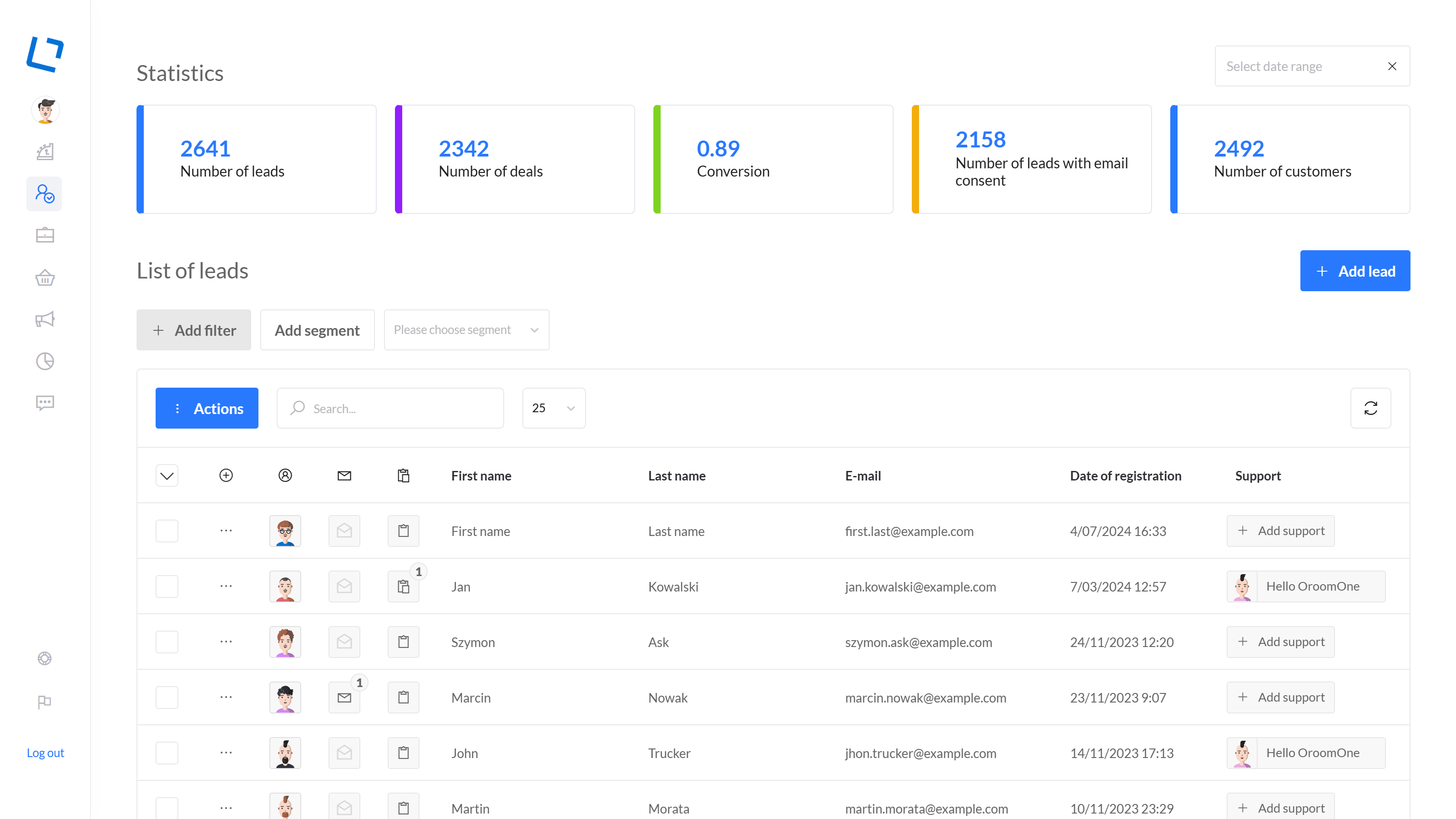The width and height of the screenshot is (1456, 819).
Task: Expand the Please choose segment dropdown
Action: click(466, 329)
